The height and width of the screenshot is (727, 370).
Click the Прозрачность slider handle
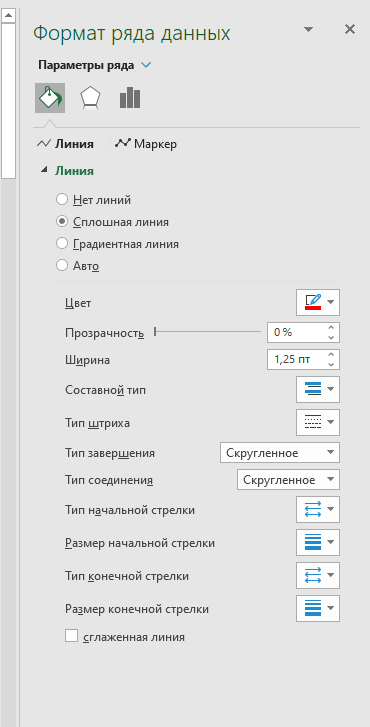pyautogui.click(x=155, y=332)
